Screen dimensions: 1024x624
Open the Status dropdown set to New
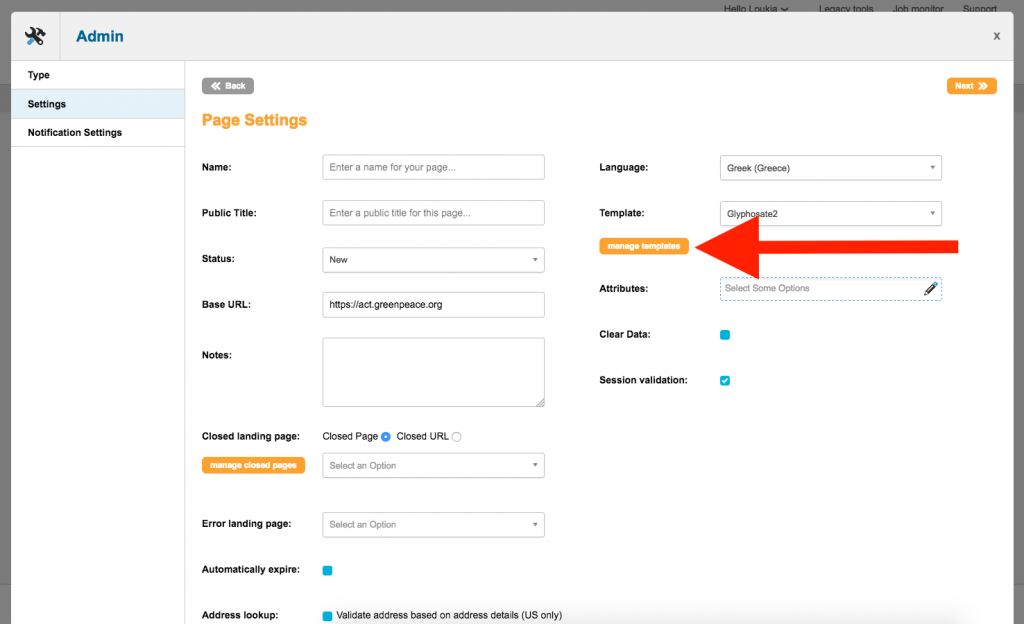pyautogui.click(x=433, y=260)
